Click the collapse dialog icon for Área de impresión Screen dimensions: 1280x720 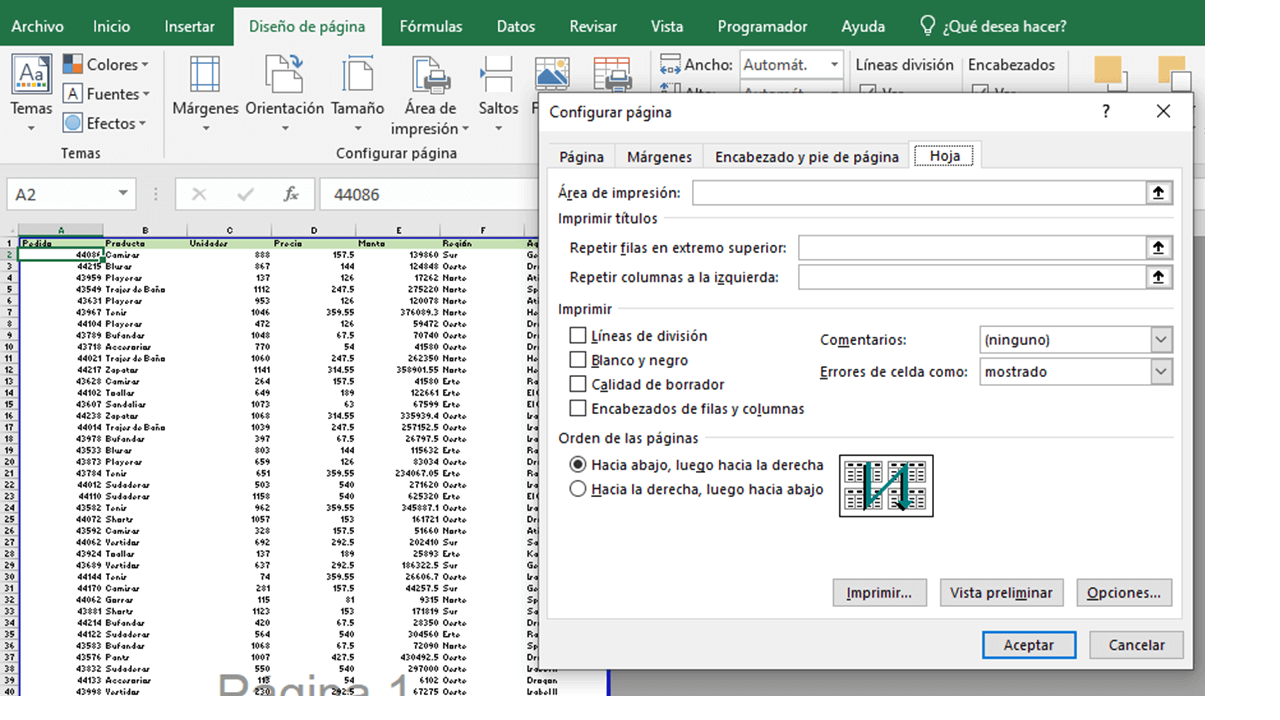(x=1159, y=192)
